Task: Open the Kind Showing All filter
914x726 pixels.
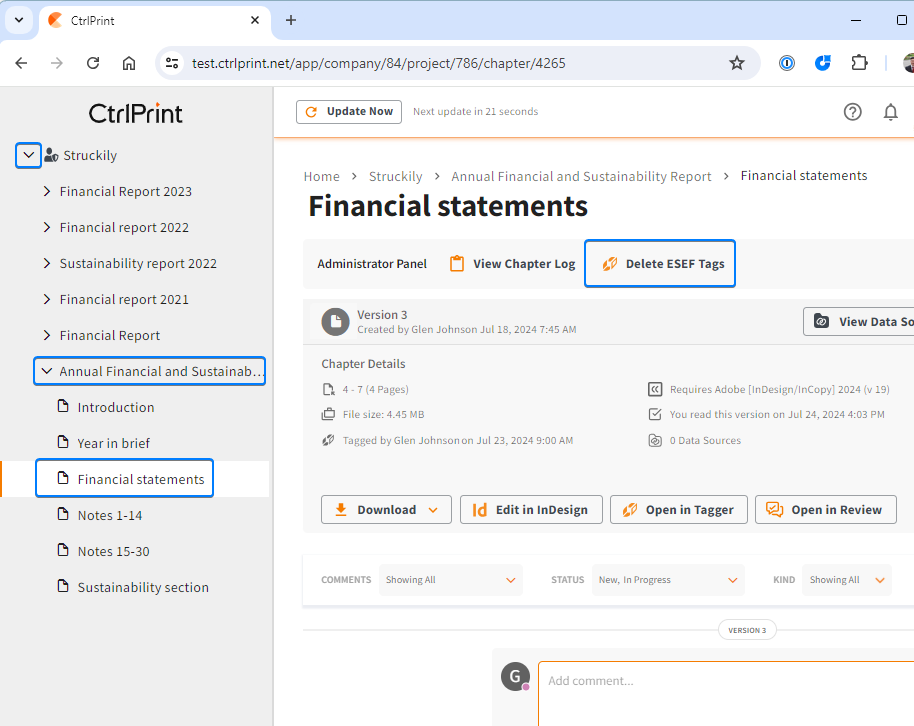Action: pos(846,580)
